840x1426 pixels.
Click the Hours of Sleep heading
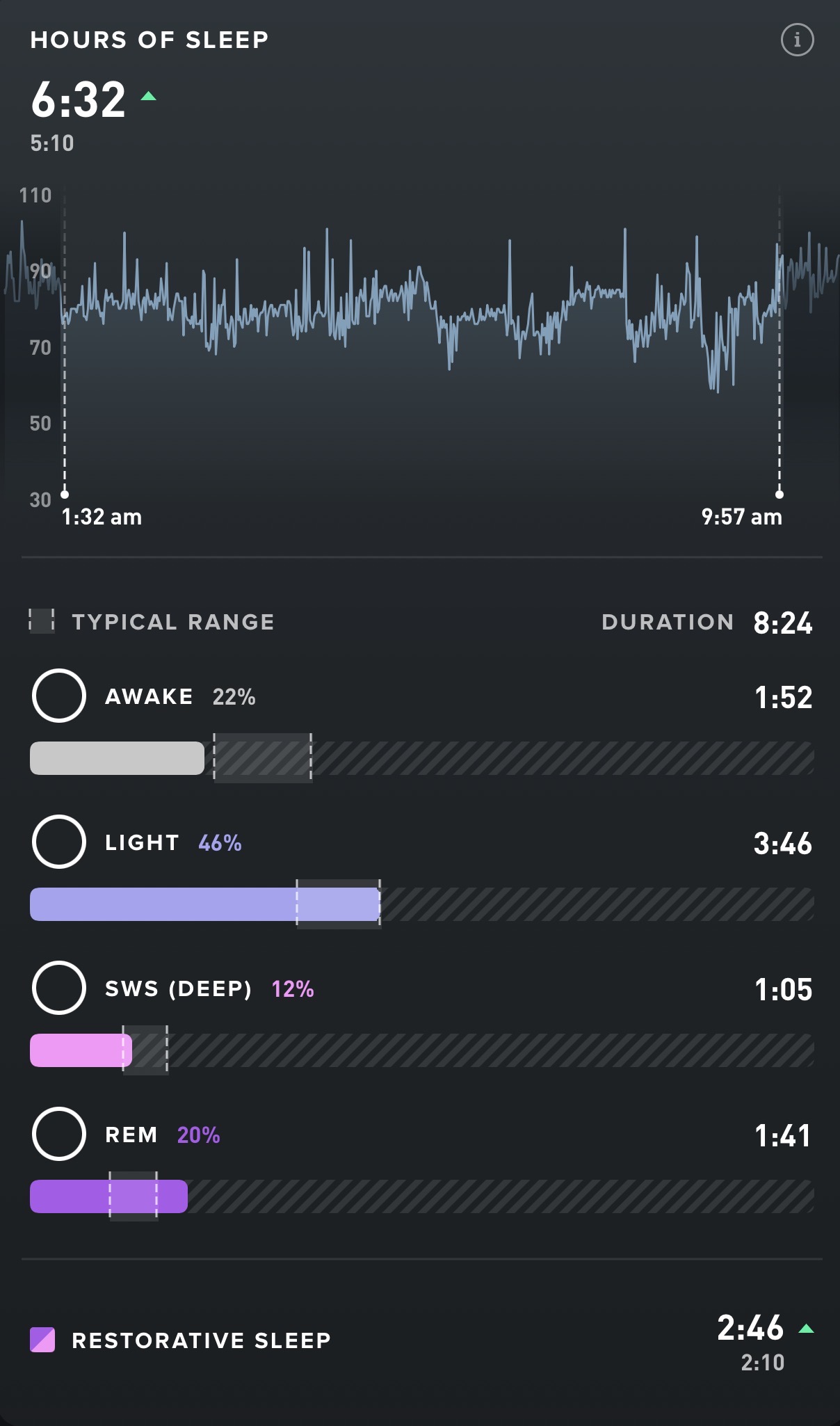tap(150, 40)
